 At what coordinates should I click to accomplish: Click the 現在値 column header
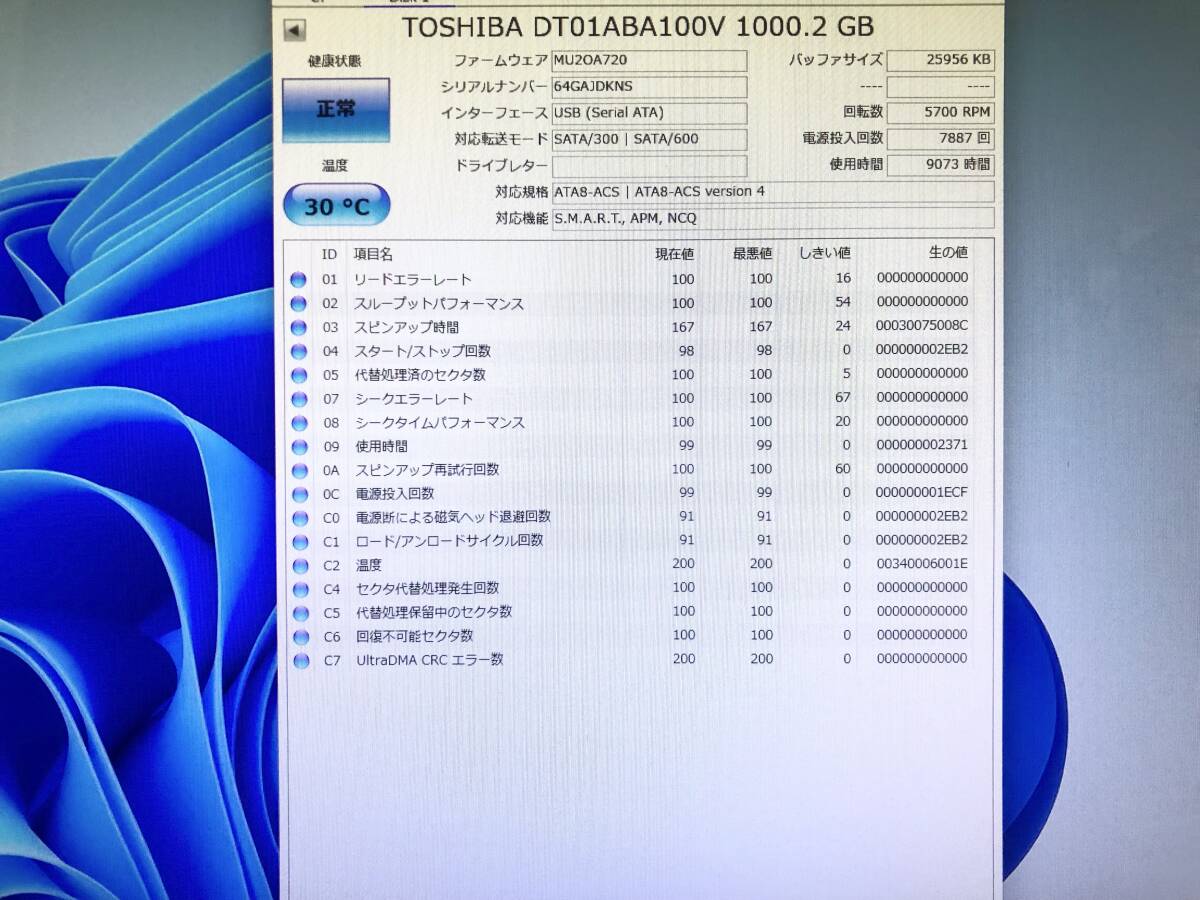tap(674, 254)
